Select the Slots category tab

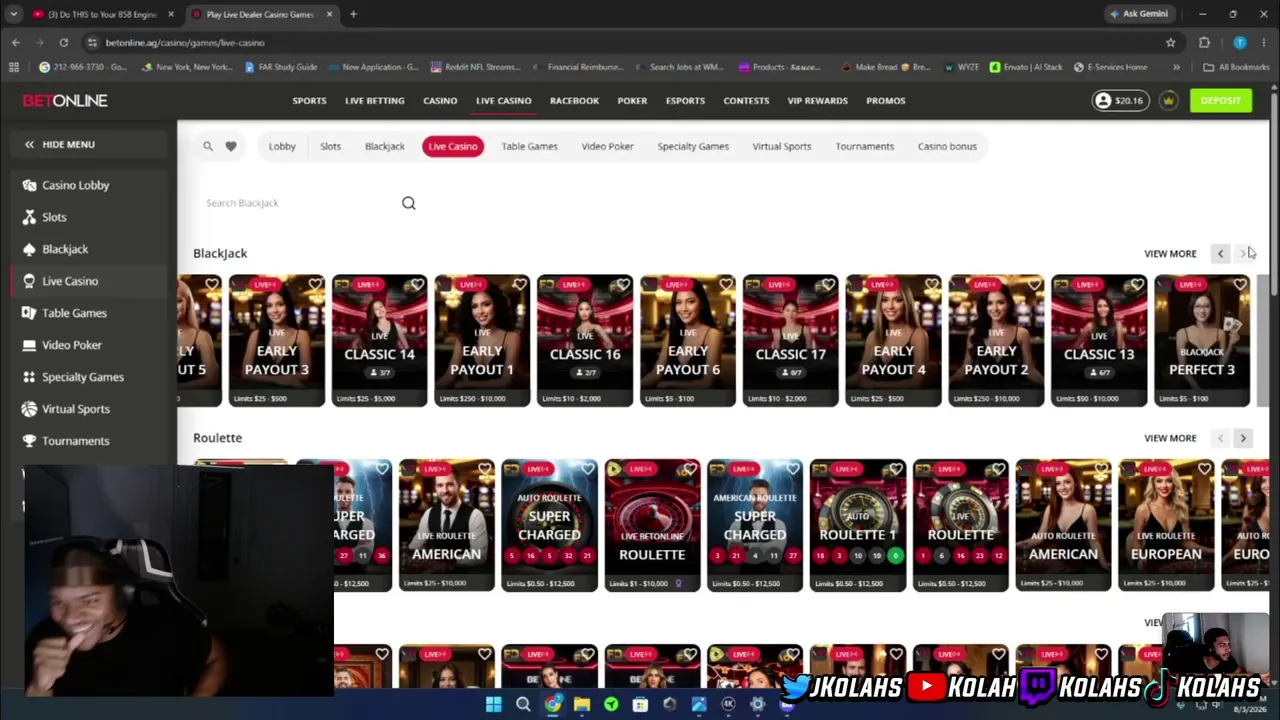click(x=330, y=146)
